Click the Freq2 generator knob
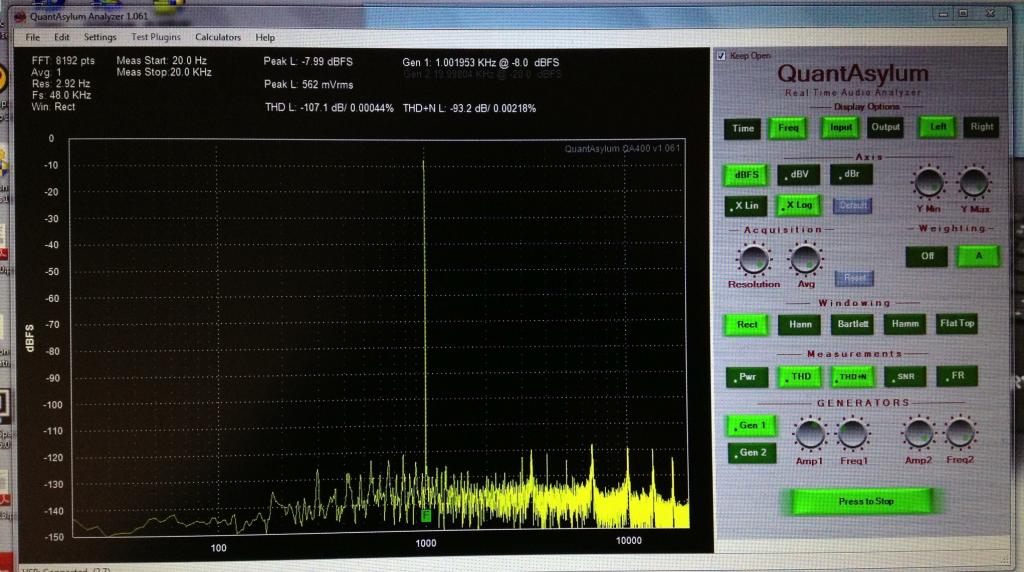This screenshot has width=1024, height=572. point(960,434)
